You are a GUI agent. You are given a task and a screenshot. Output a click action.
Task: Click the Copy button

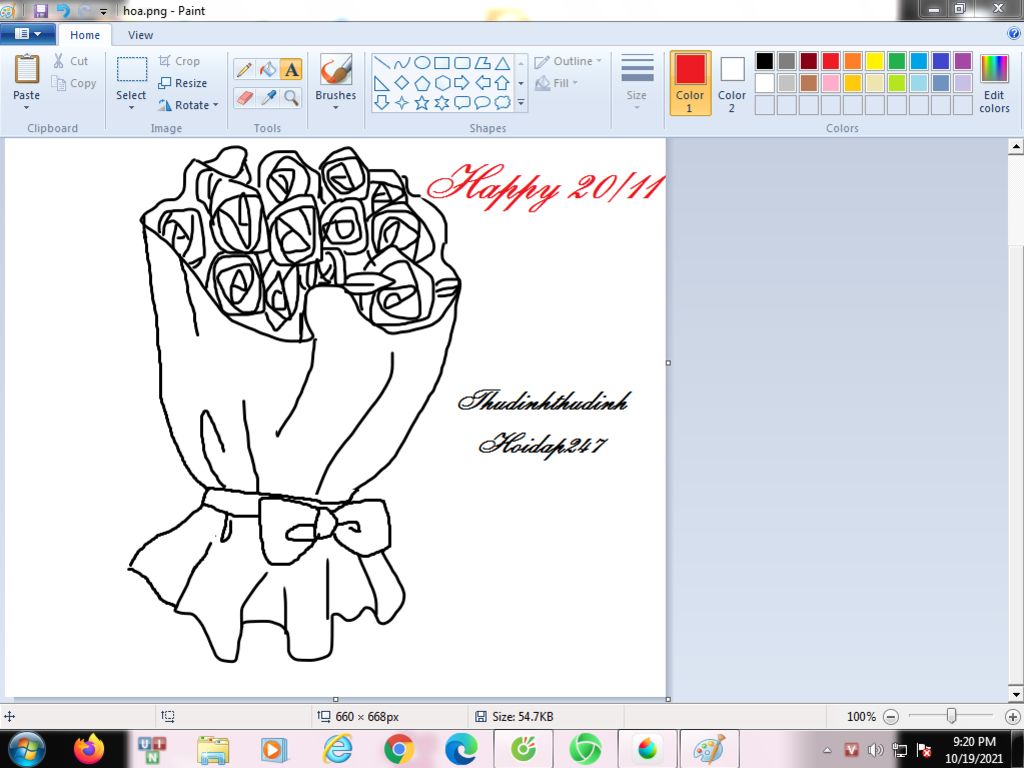coord(74,84)
